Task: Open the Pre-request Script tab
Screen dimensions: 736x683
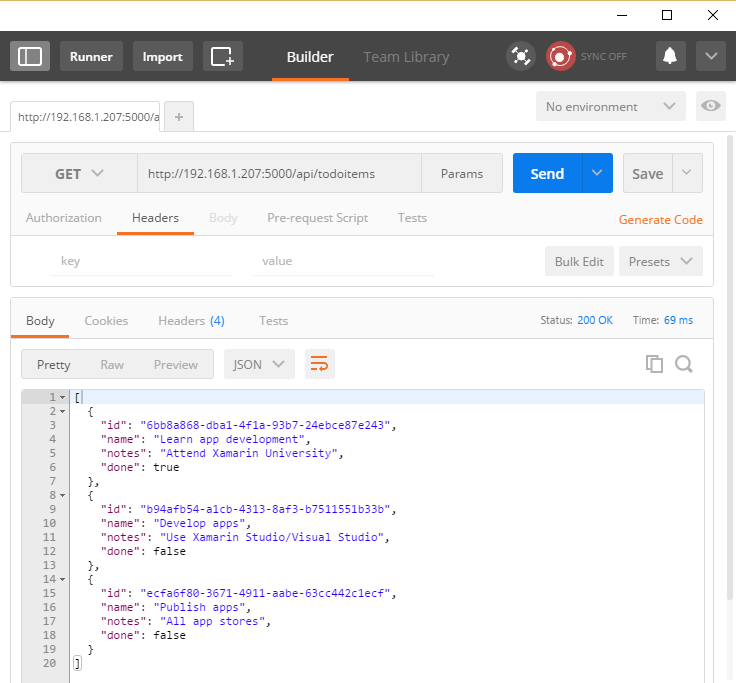Action: tap(317, 218)
